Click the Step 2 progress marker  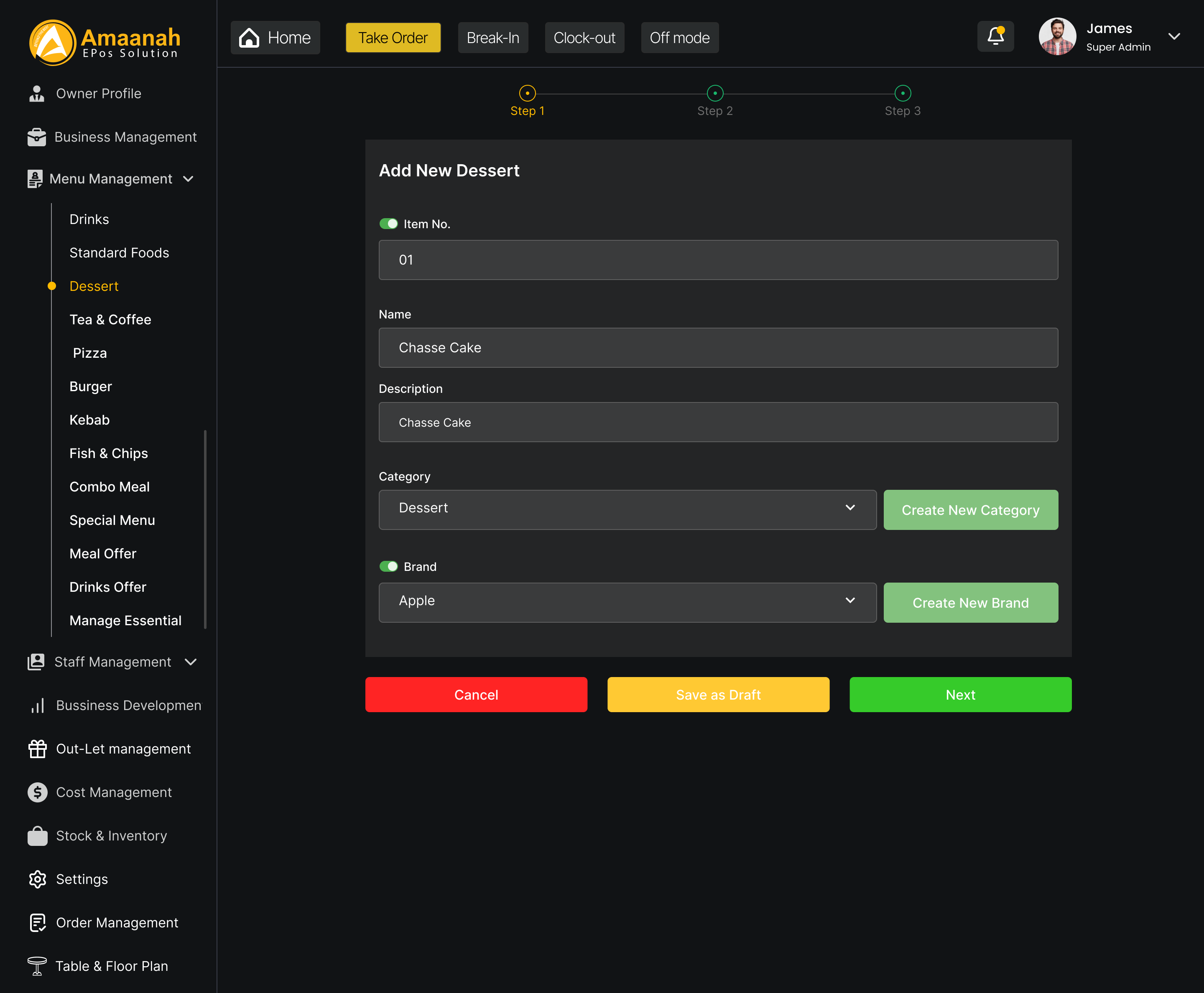click(x=715, y=93)
